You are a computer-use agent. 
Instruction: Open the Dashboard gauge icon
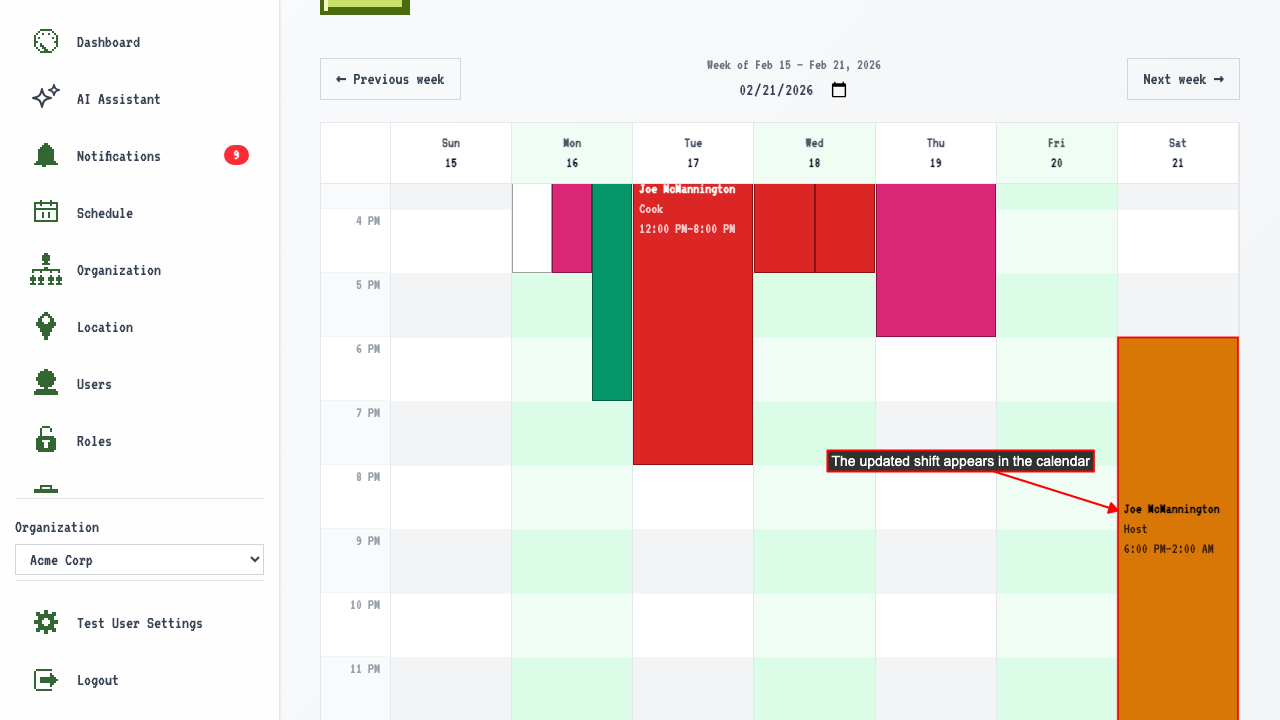pyautogui.click(x=46, y=42)
